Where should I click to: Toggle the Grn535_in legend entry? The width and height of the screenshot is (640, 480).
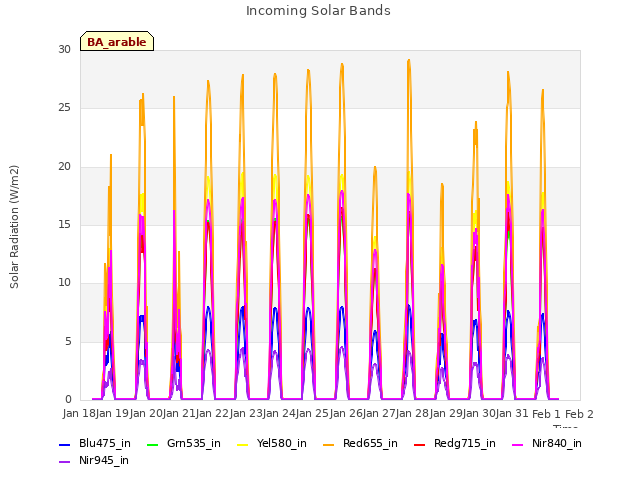click(184, 443)
